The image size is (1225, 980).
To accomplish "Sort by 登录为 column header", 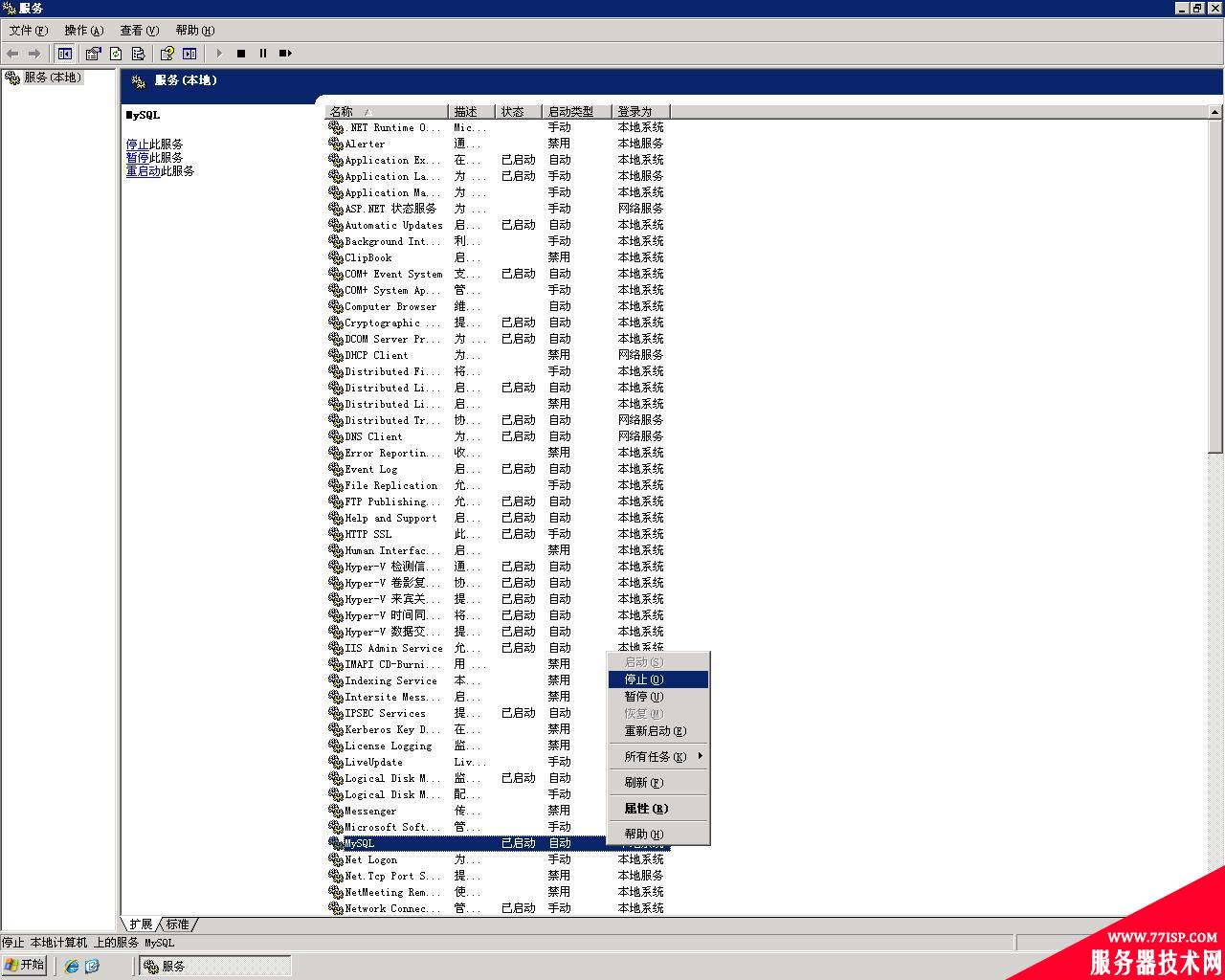I will pyautogui.click(x=640, y=112).
